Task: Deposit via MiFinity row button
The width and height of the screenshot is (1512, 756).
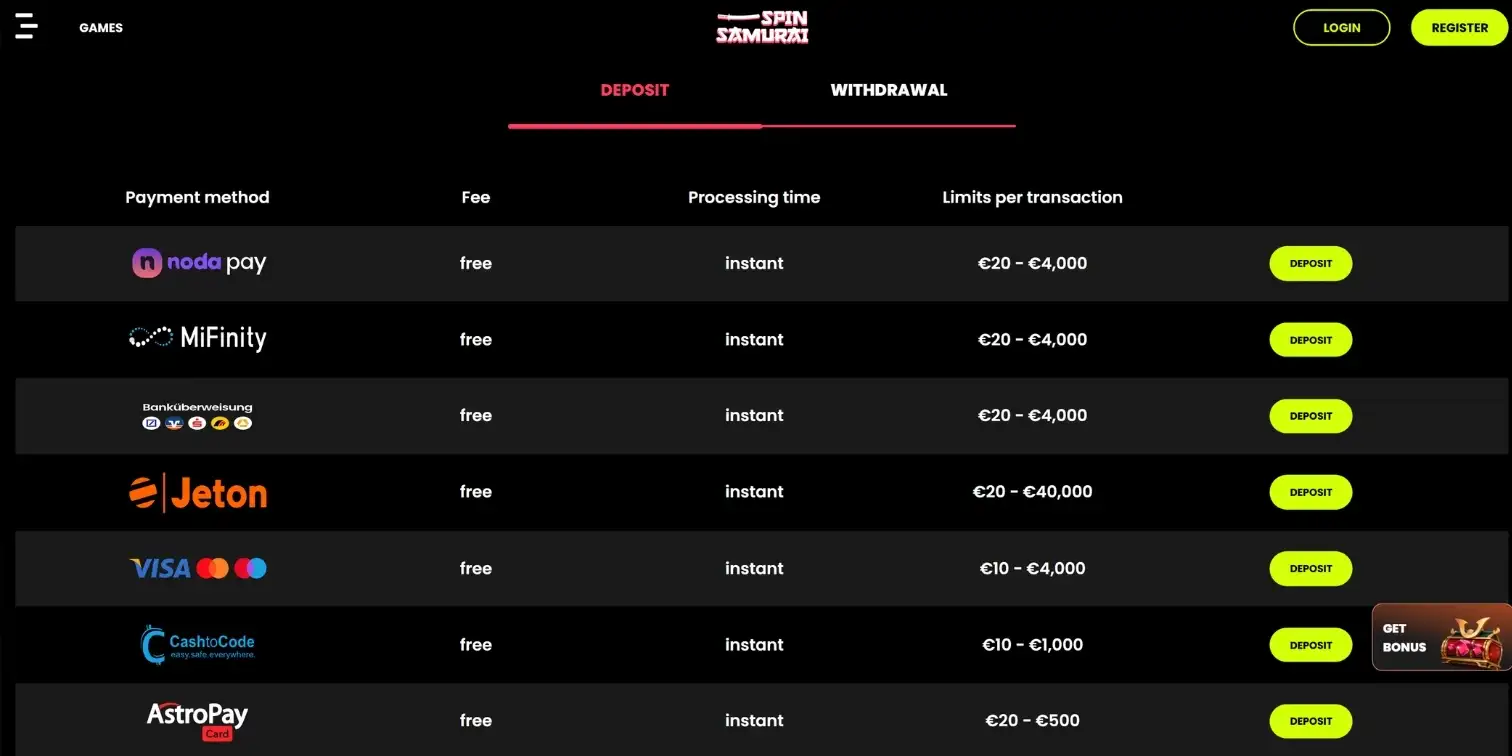Action: point(1311,340)
